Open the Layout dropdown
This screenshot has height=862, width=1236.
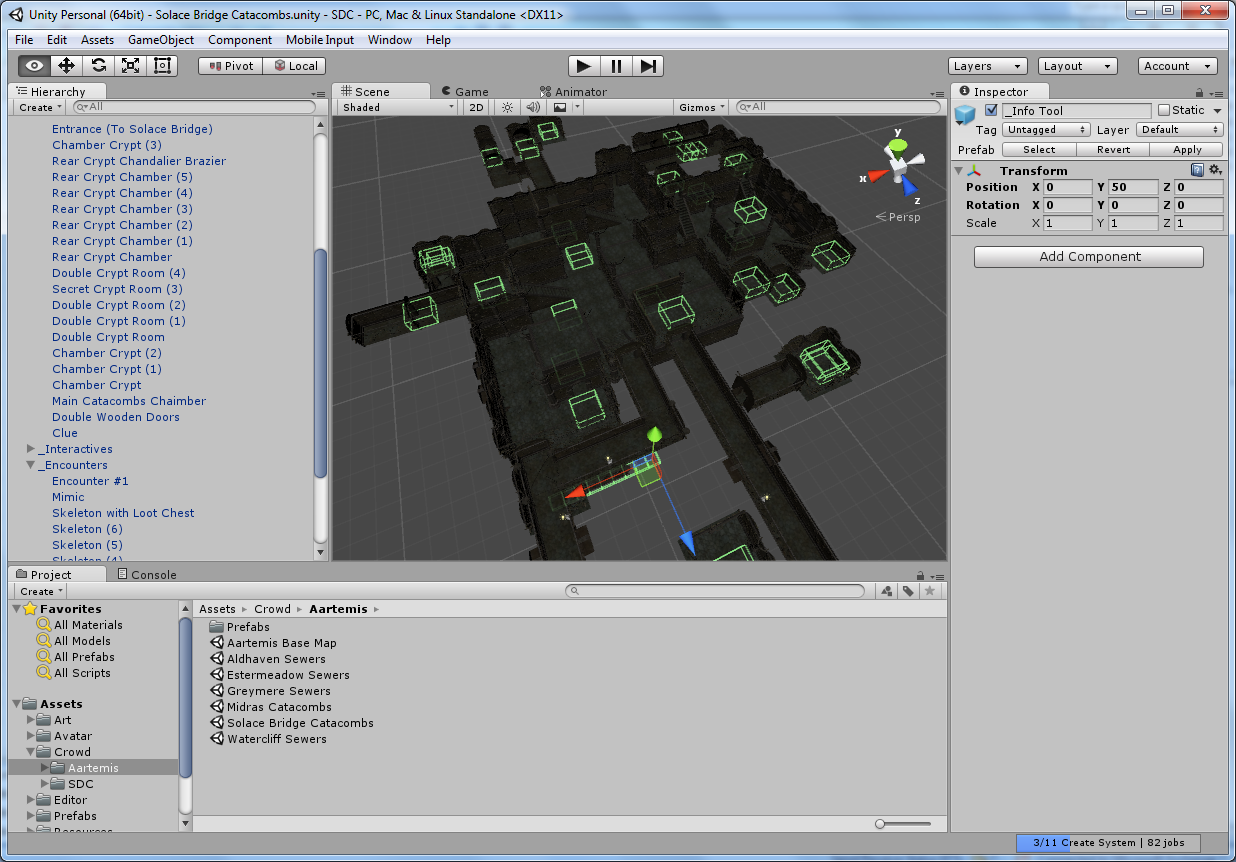pos(1077,66)
